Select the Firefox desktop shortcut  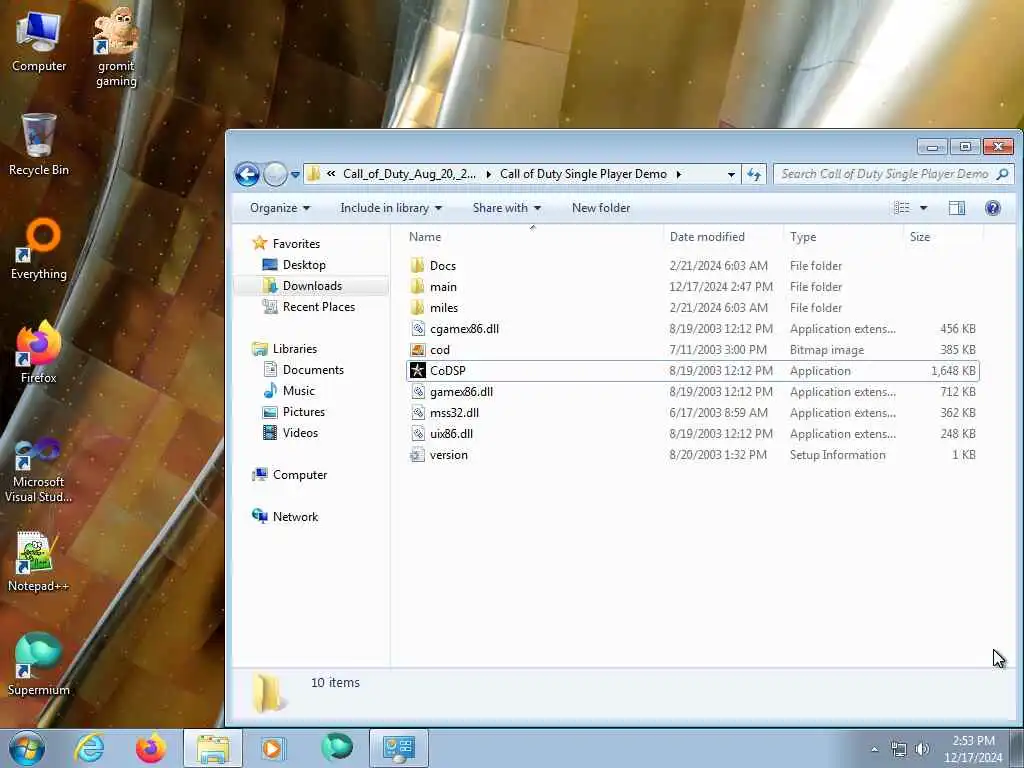[39, 353]
